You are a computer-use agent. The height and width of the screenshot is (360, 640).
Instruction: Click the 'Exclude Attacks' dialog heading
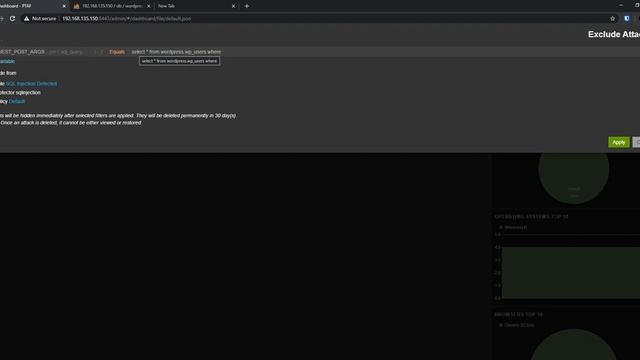click(614, 34)
